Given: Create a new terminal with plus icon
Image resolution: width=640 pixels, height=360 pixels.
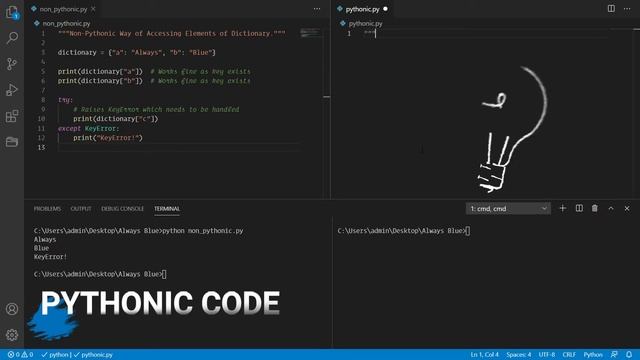Looking at the screenshot, I should click(562, 208).
